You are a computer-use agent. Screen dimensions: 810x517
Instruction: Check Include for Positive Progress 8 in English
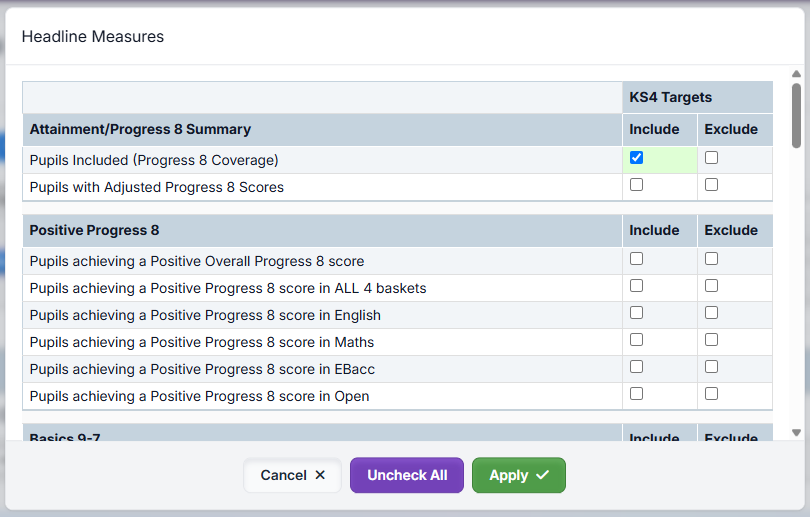(x=636, y=313)
